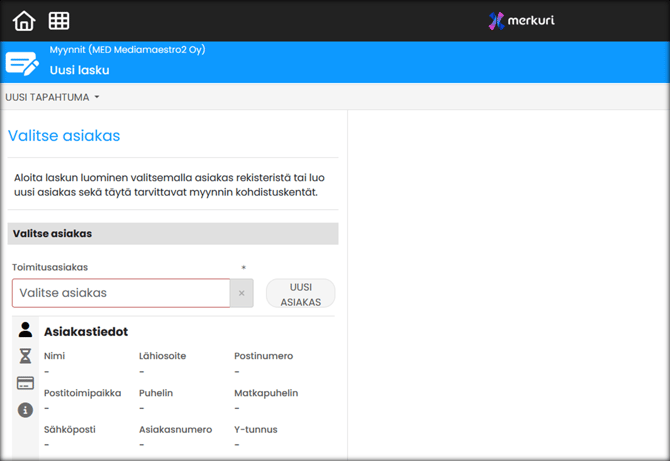Open the Valitse asiakas customer selector
This screenshot has height=461, width=670.
tap(121, 293)
